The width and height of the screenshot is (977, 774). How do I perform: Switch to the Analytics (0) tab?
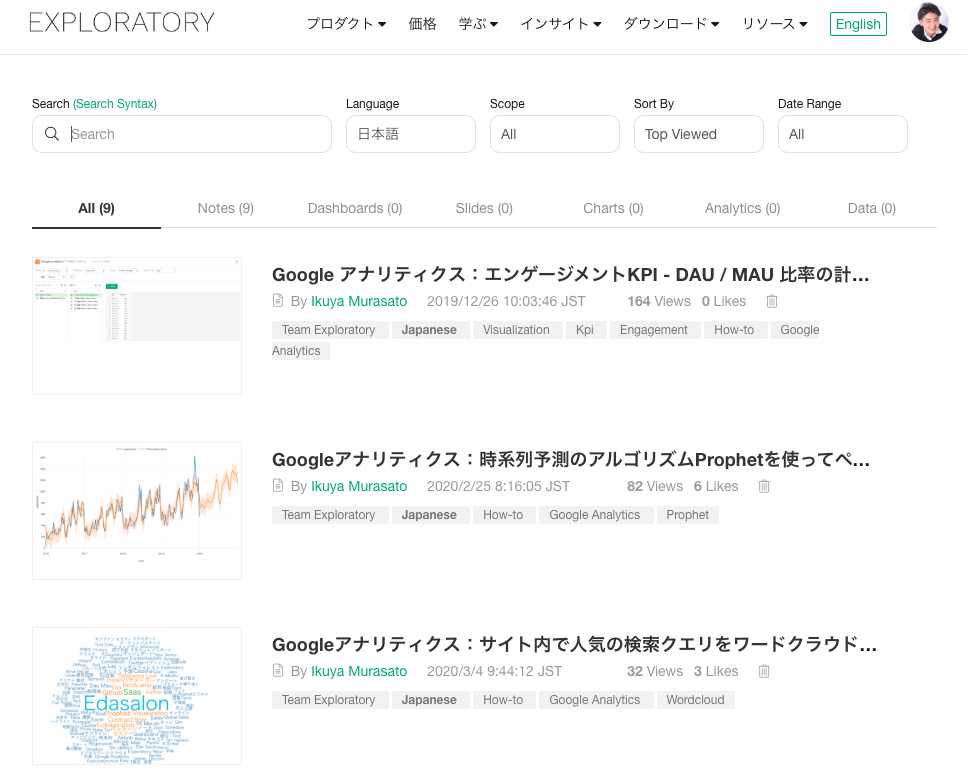click(742, 209)
